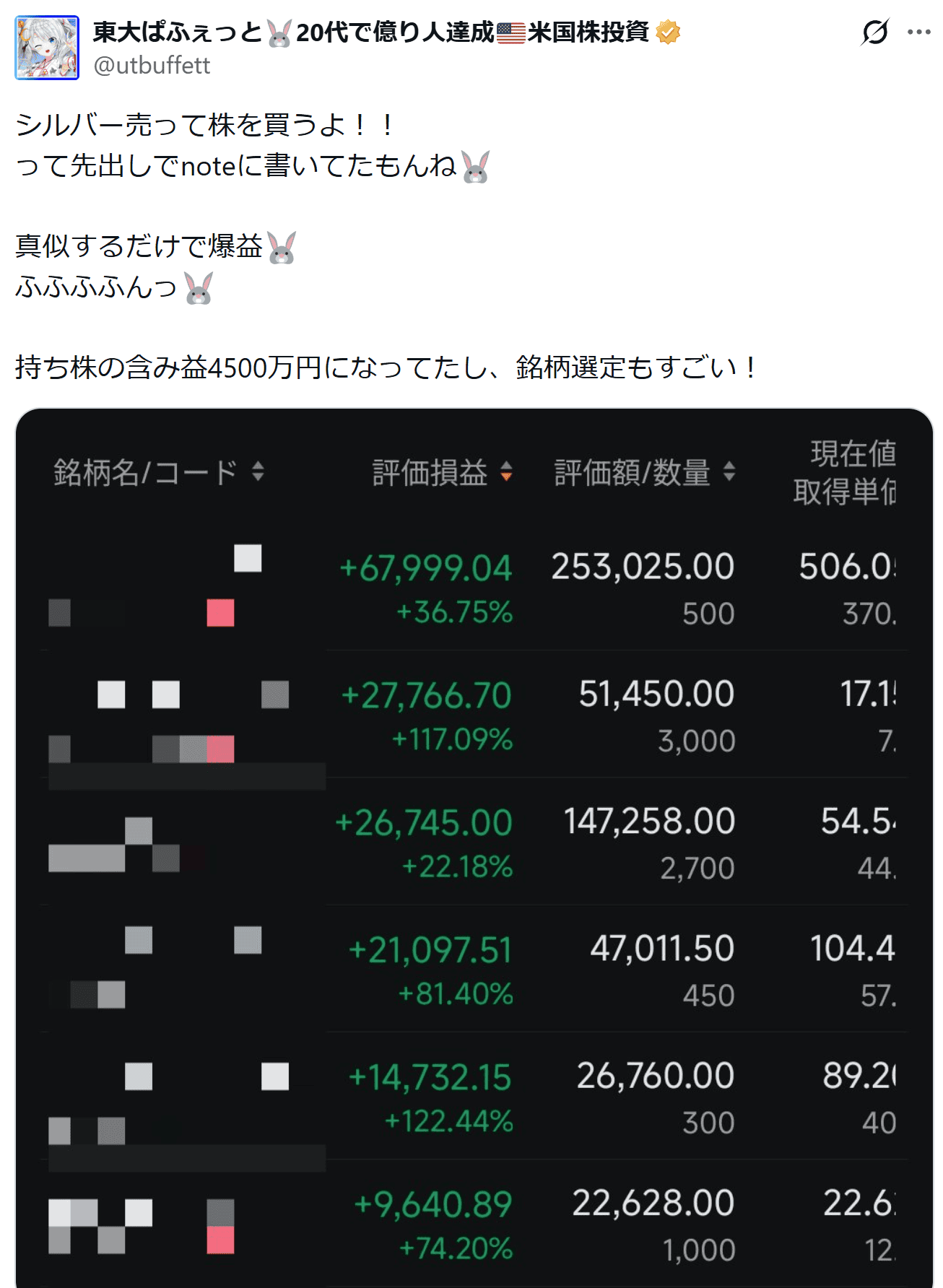Click the +81.40% gain row
943x1288 pixels.
pos(456,994)
